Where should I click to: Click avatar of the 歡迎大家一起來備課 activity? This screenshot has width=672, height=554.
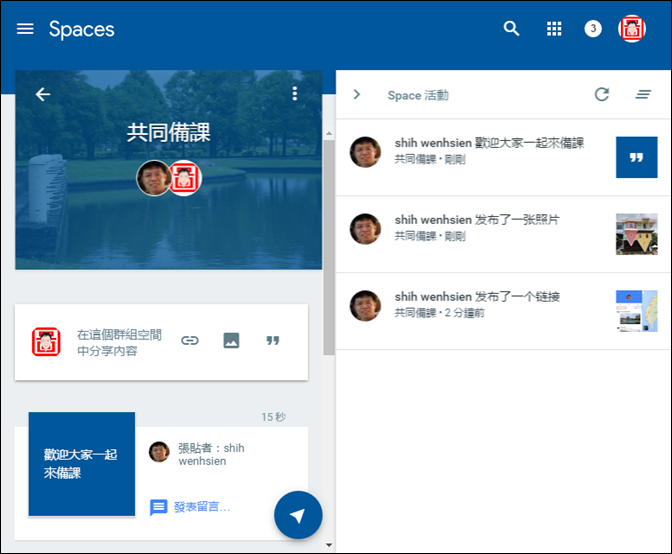tap(365, 152)
